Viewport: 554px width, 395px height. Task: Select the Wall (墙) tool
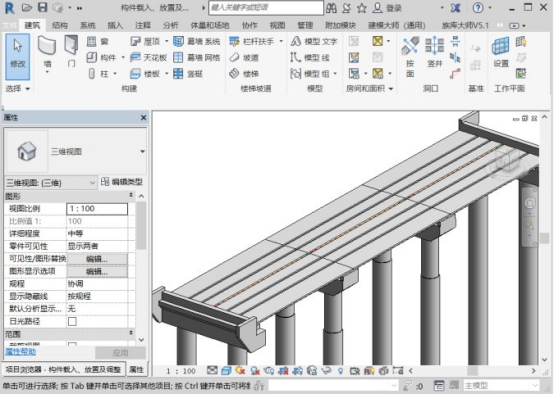[47, 51]
